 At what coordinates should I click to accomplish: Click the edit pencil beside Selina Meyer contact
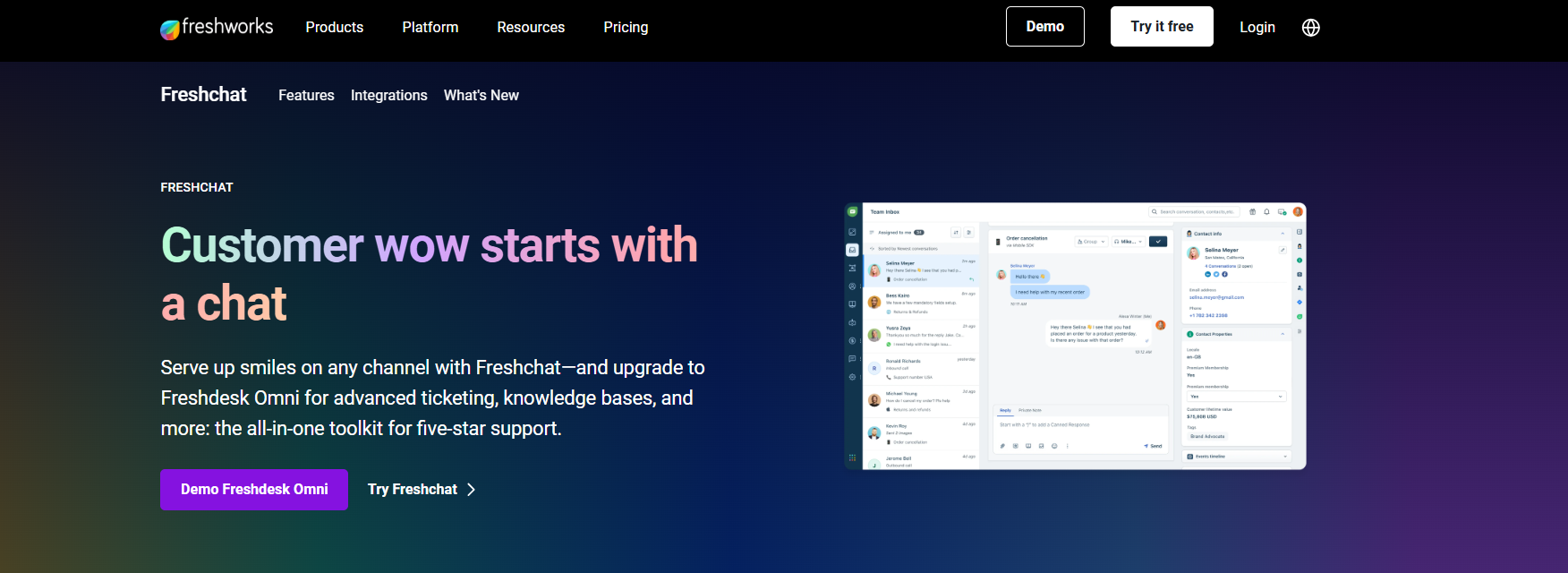click(1283, 250)
